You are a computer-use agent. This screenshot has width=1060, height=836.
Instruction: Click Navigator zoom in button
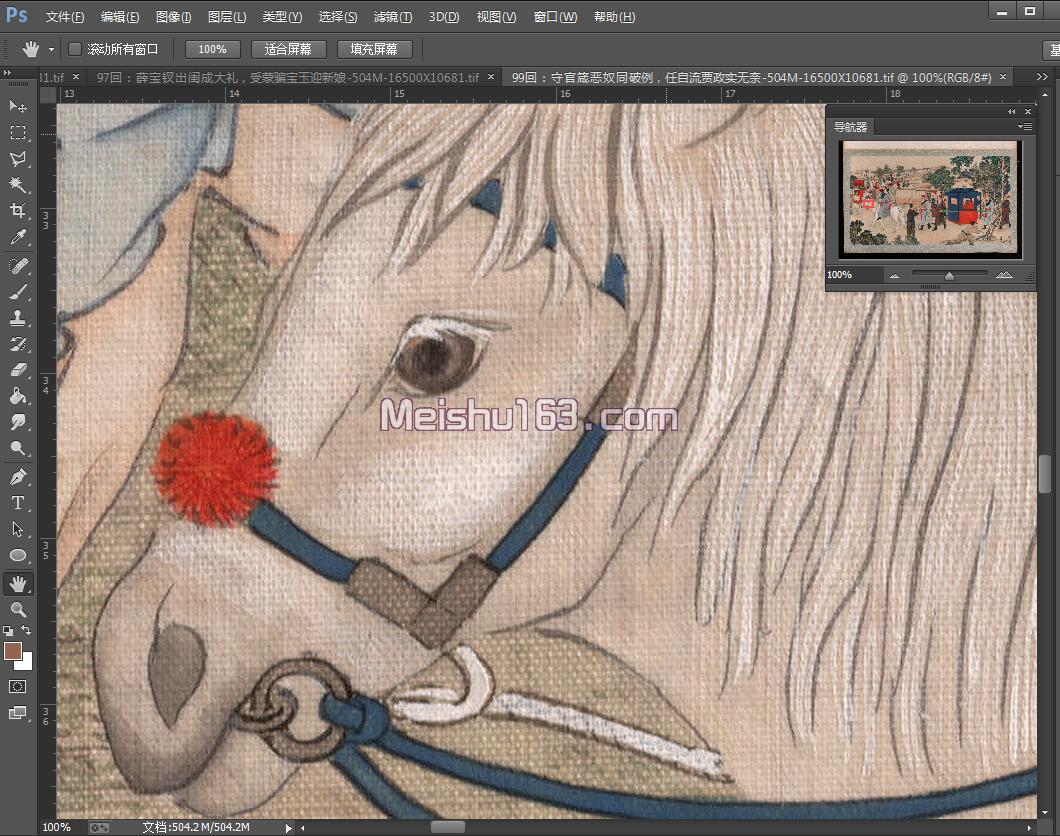point(1004,275)
